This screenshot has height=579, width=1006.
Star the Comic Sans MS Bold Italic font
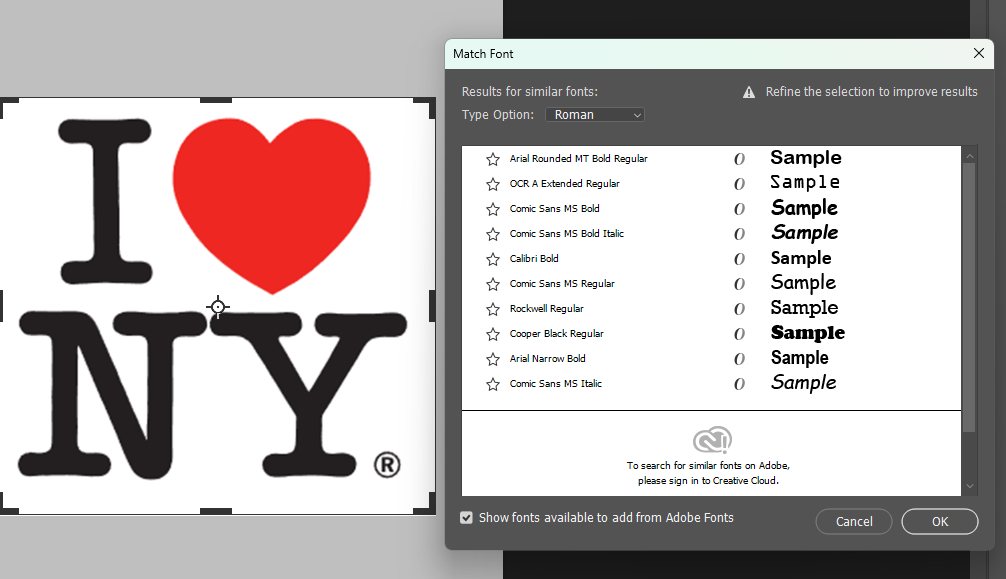click(x=493, y=234)
